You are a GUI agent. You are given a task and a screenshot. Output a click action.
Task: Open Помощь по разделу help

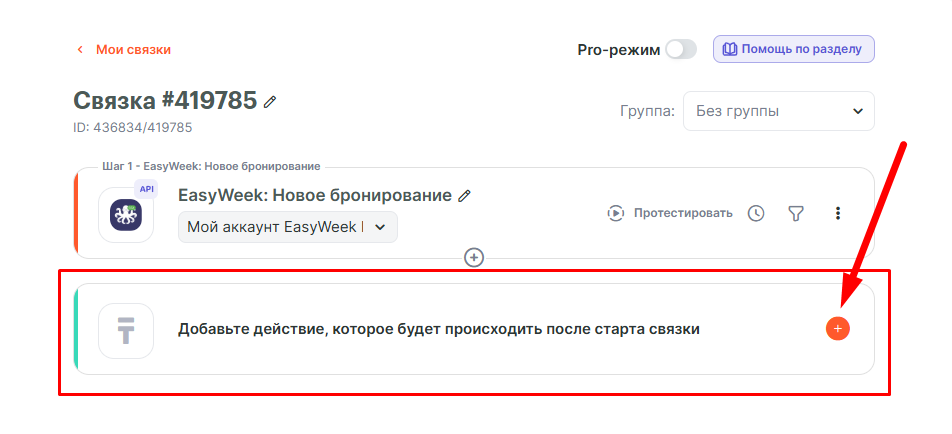click(794, 49)
